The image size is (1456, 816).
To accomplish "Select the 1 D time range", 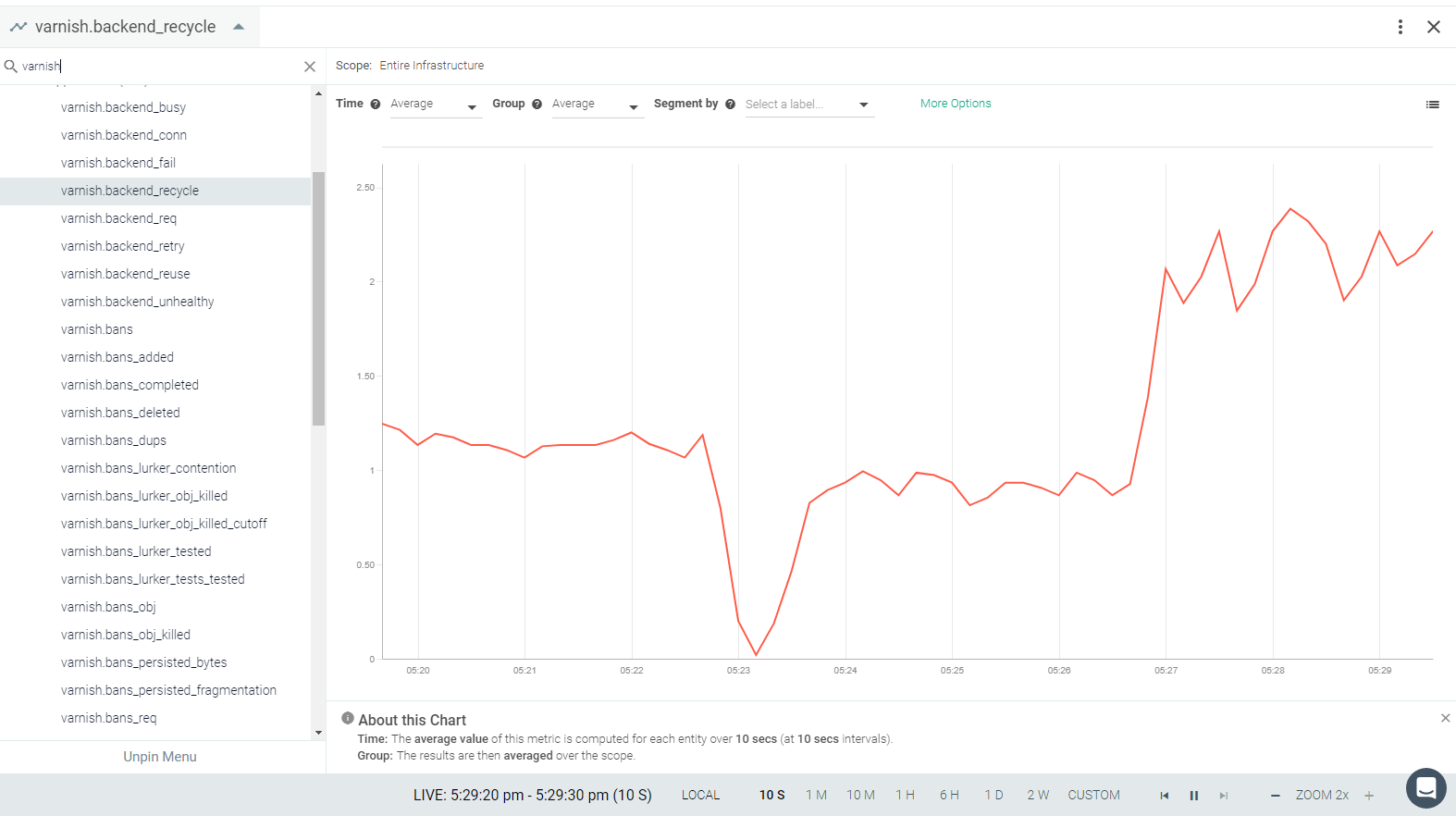I will (993, 795).
